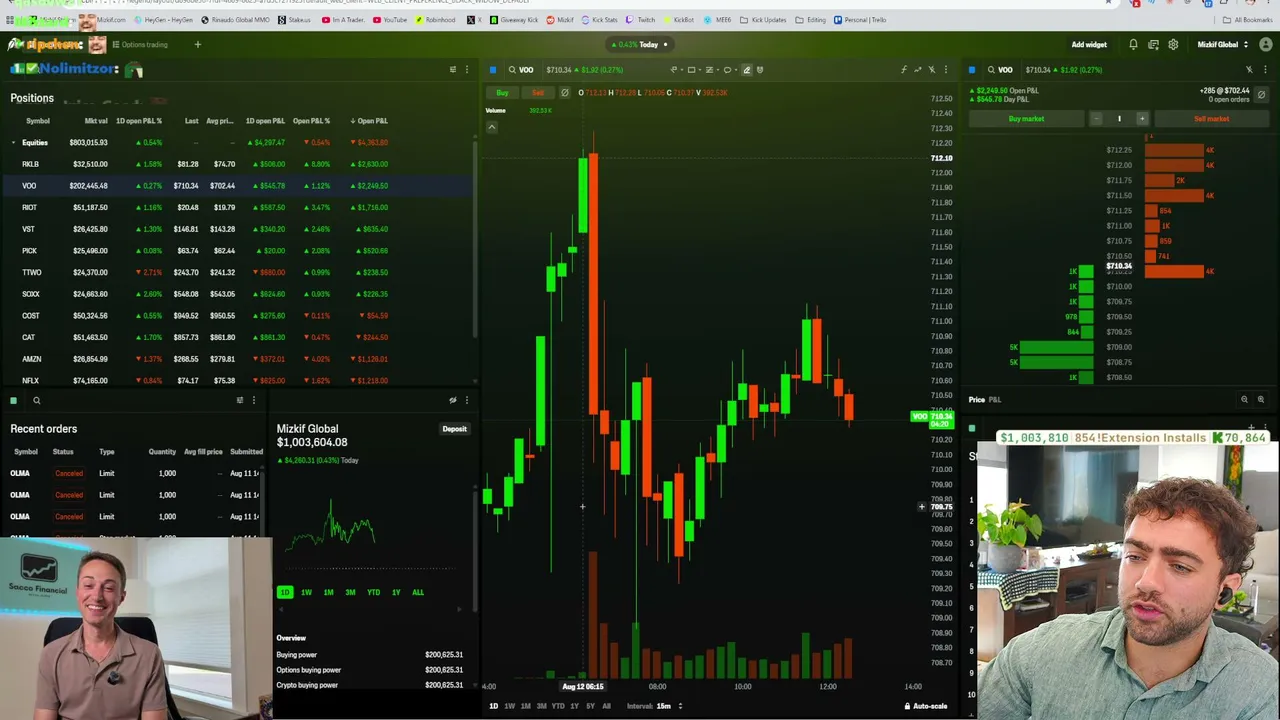Select the chart pencil drawing tool
This screenshot has height=720, width=1280.
click(x=746, y=70)
